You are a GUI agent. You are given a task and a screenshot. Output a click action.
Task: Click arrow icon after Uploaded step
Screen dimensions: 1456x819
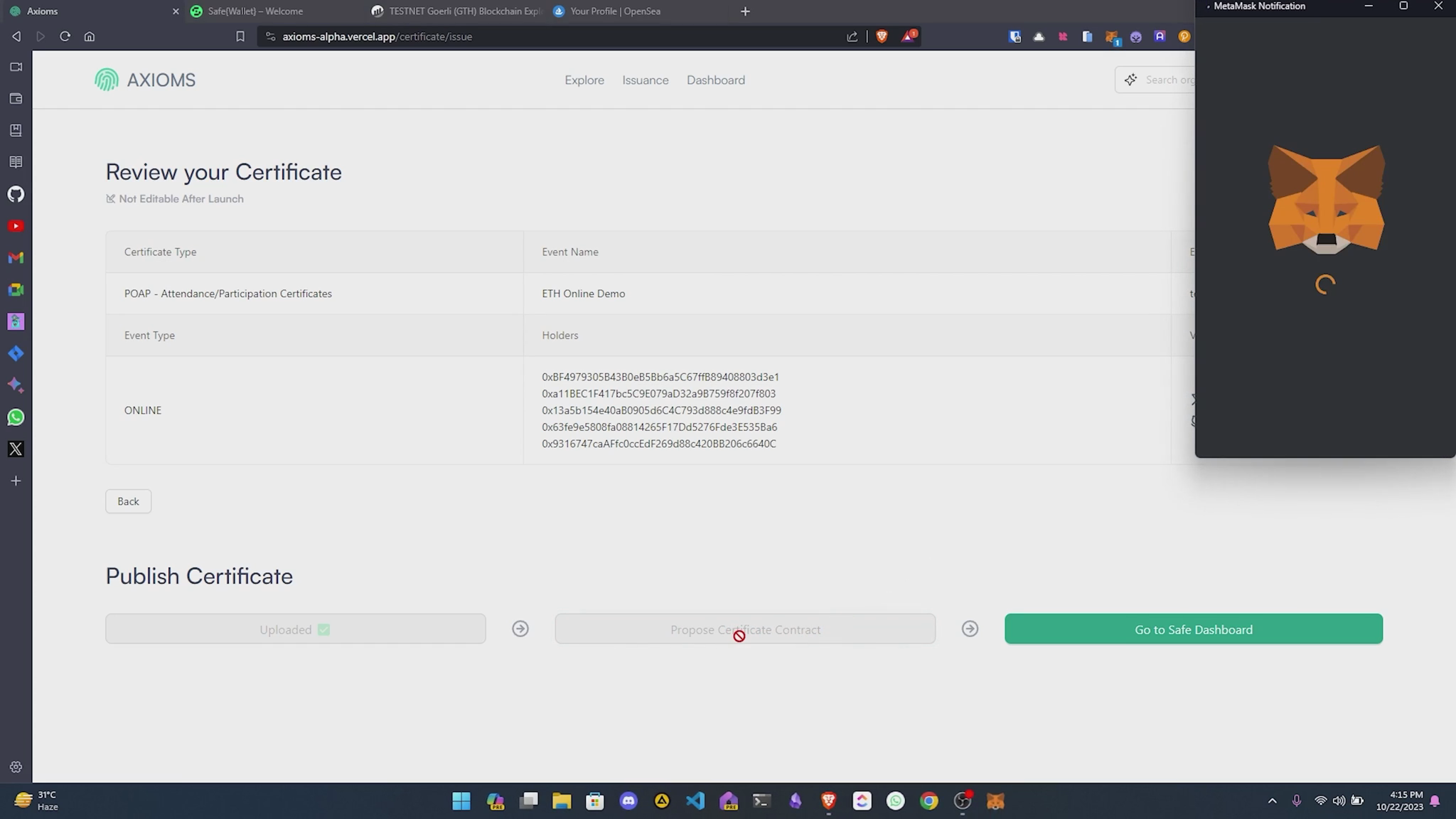pyautogui.click(x=520, y=629)
